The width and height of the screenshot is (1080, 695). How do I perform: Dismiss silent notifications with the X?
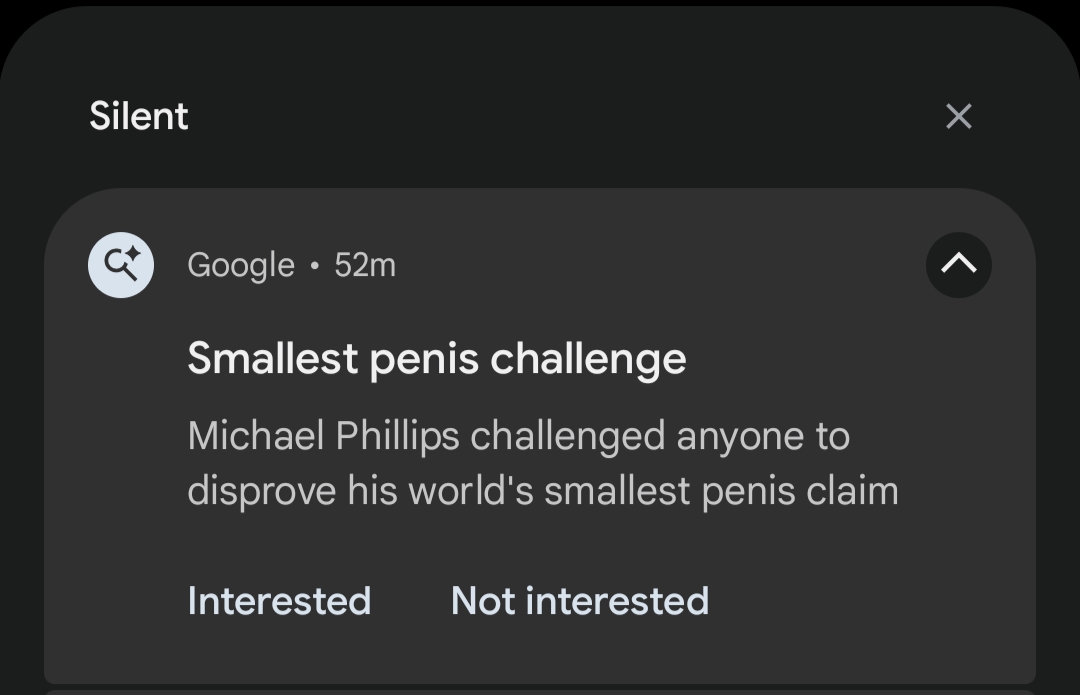click(x=958, y=116)
